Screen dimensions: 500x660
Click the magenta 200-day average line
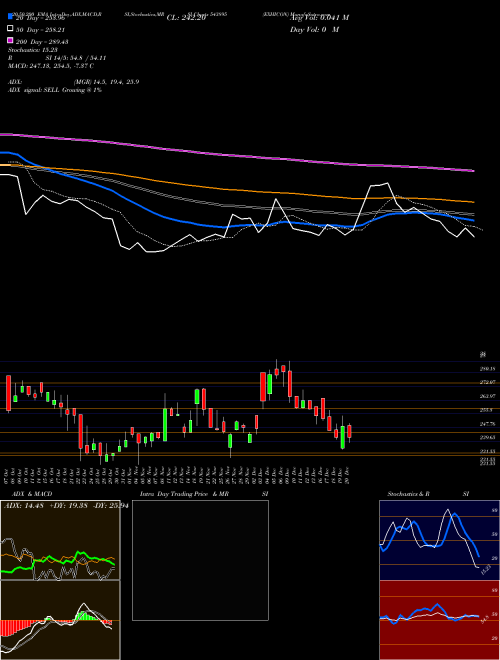pyautogui.click(x=236, y=157)
